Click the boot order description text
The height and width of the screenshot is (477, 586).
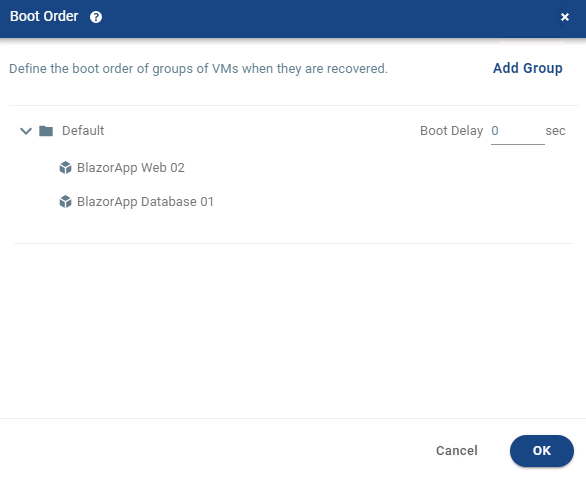(198, 69)
